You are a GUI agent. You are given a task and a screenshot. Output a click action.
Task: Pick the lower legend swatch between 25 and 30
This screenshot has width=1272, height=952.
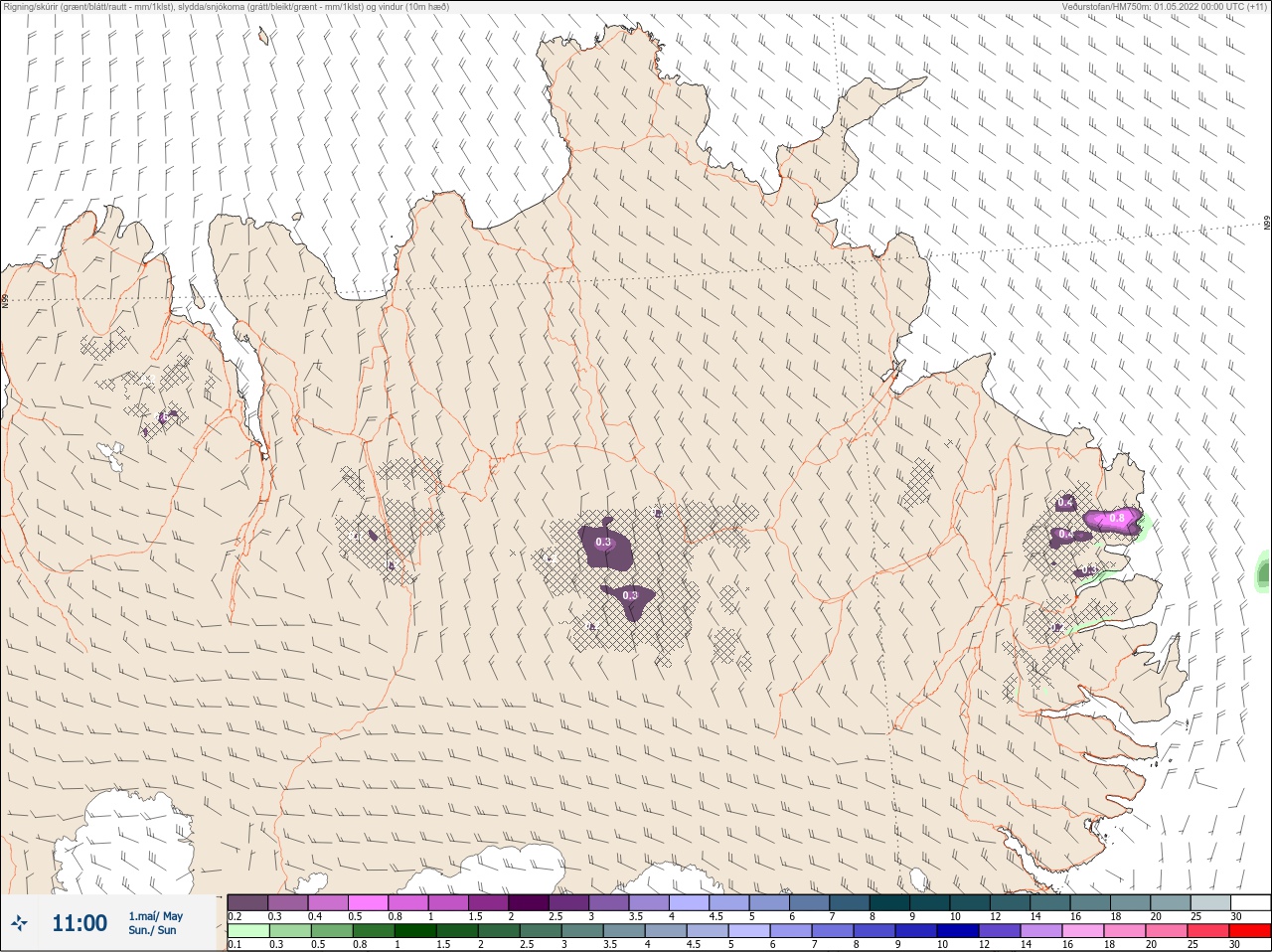point(1208,931)
